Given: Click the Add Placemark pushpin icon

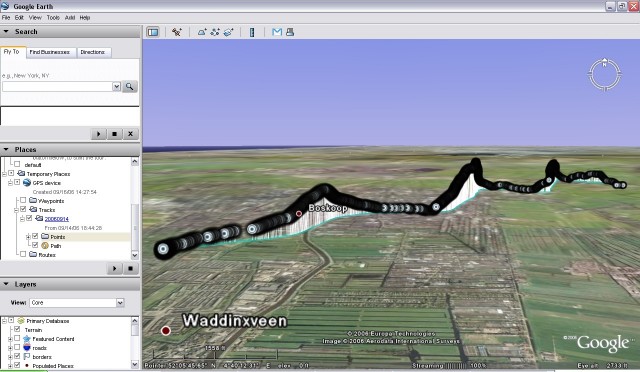Looking at the screenshot, I should [x=177, y=32].
